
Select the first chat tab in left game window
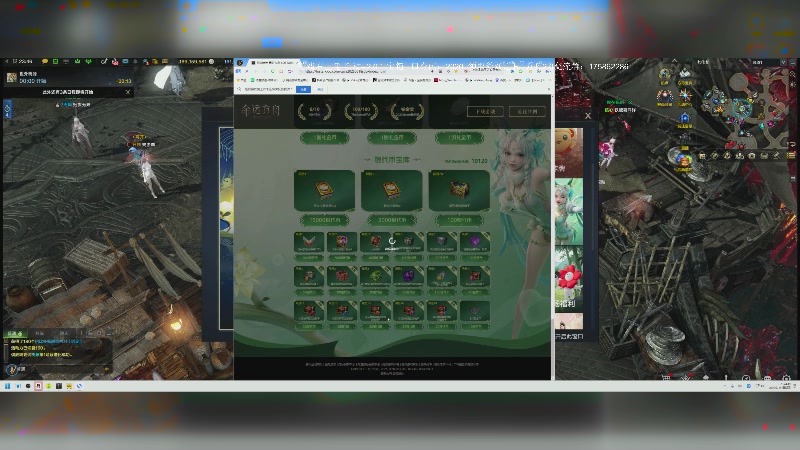coord(14,333)
